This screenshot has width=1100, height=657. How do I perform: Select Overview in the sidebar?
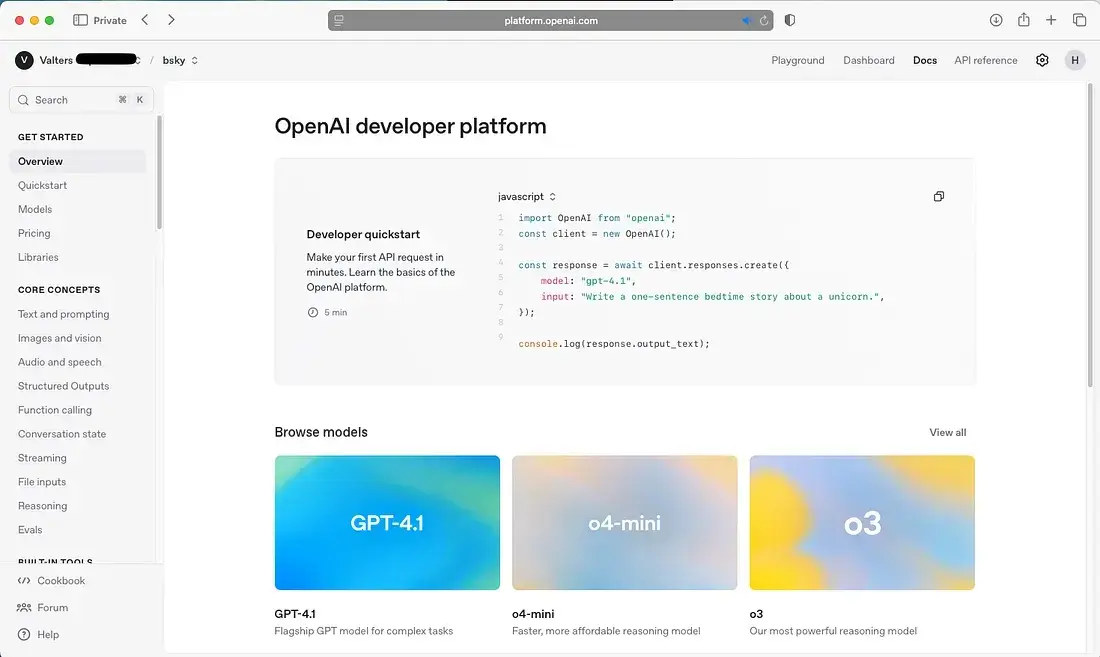coord(77,161)
